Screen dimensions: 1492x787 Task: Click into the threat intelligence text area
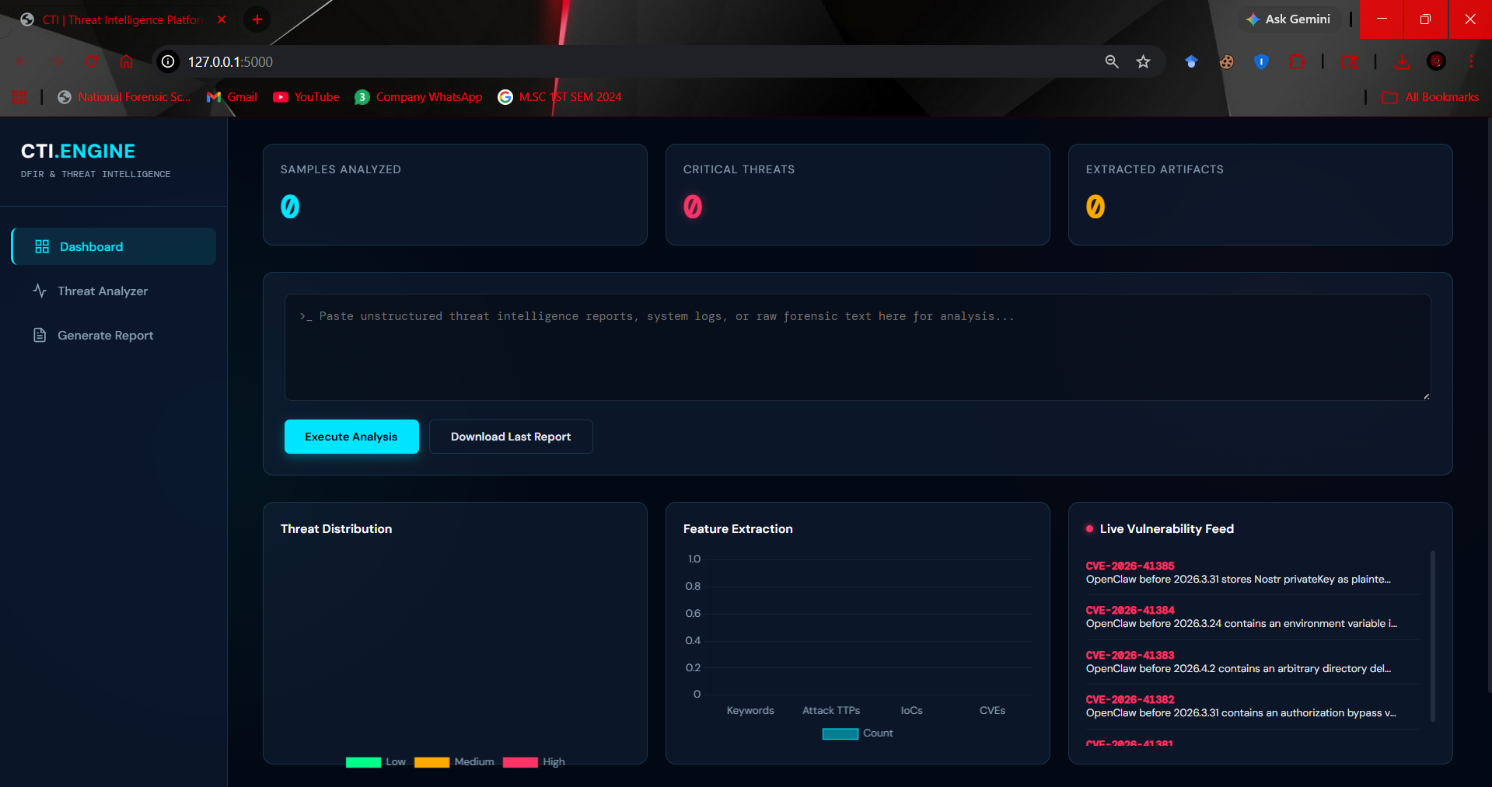pos(857,347)
